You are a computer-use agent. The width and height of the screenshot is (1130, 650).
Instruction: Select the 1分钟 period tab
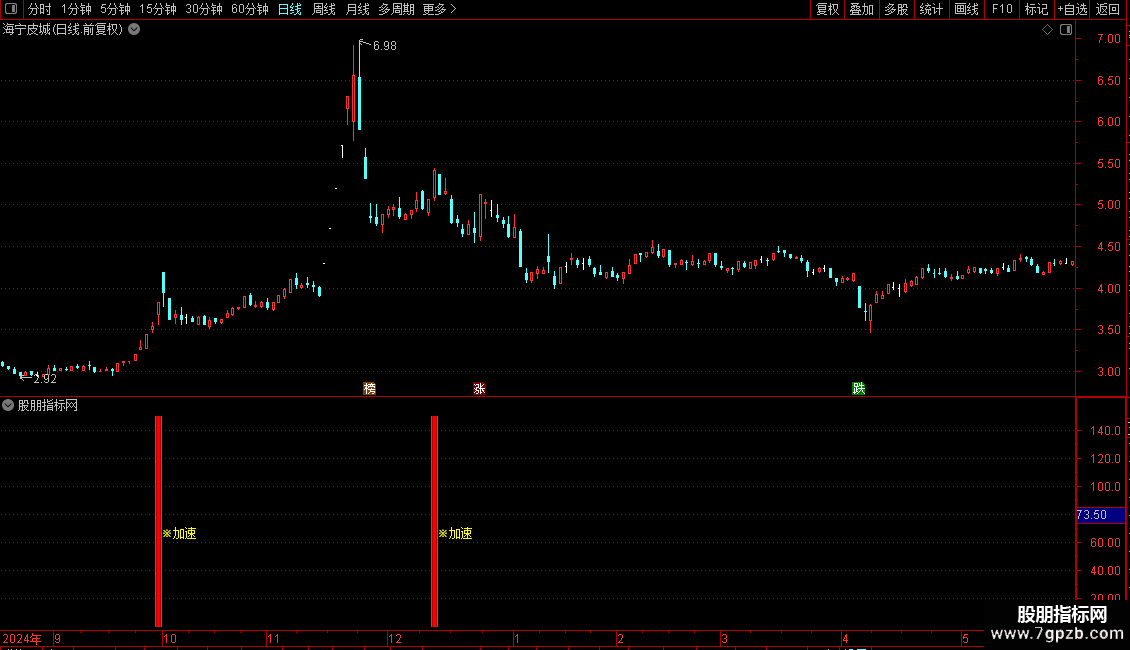(x=76, y=9)
